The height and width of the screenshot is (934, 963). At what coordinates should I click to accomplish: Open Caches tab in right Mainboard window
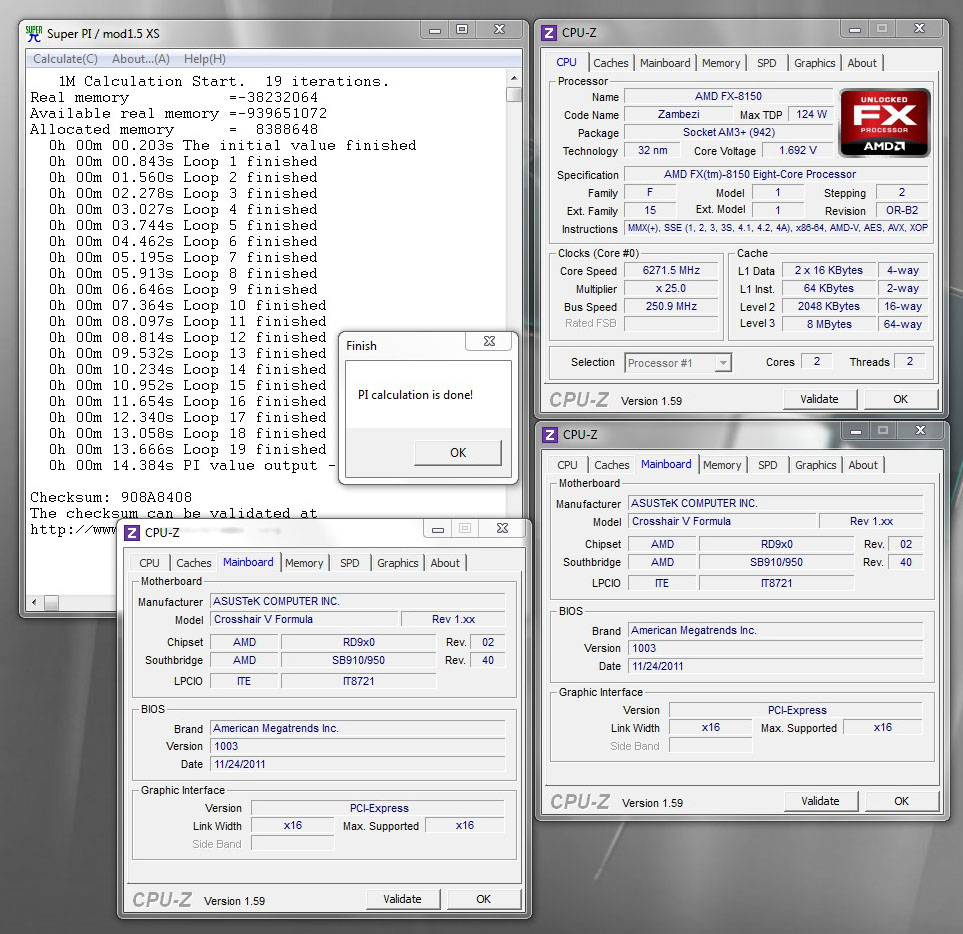tap(612, 465)
